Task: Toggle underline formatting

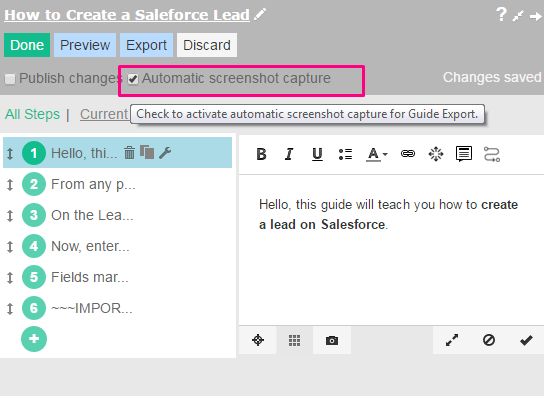Action: 317,154
